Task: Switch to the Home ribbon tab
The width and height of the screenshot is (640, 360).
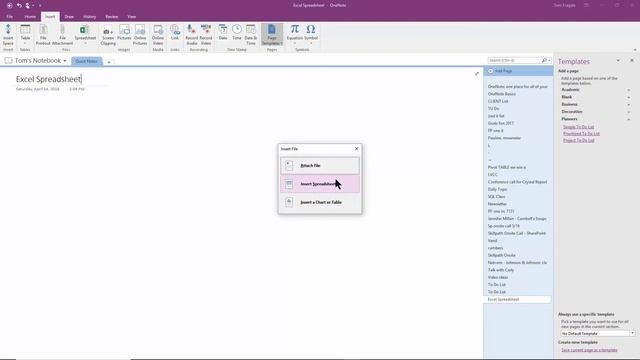Action: pos(30,17)
